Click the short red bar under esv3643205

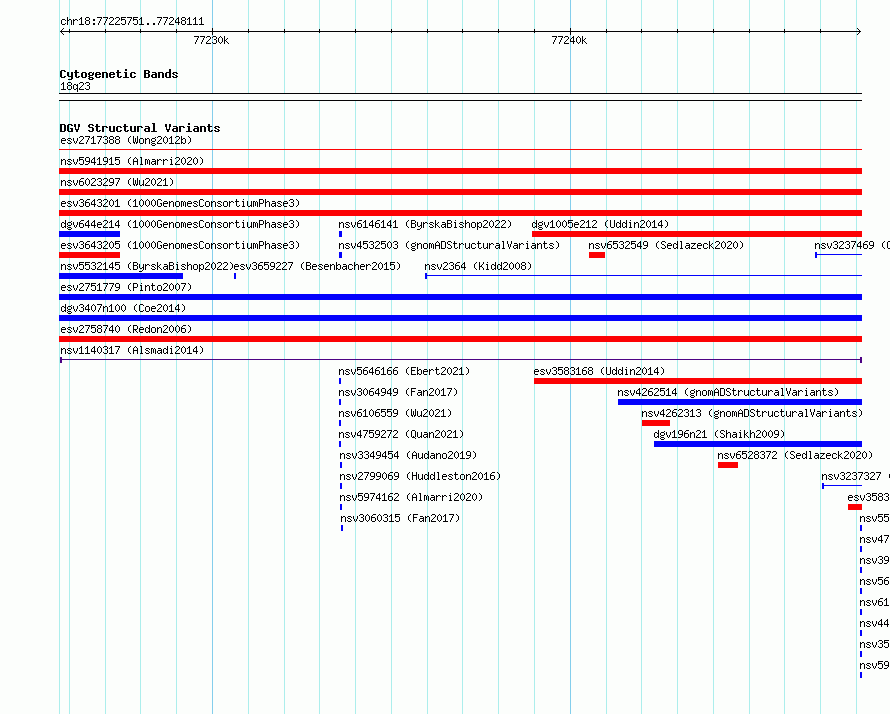click(x=90, y=255)
